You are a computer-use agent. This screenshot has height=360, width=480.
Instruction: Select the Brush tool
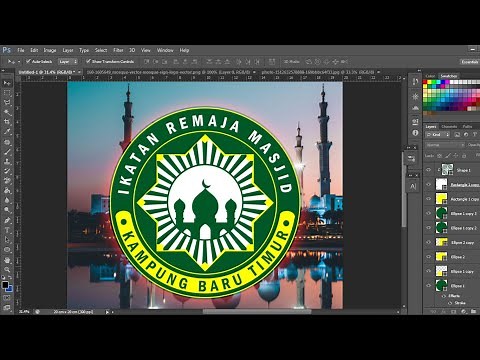tap(7, 152)
